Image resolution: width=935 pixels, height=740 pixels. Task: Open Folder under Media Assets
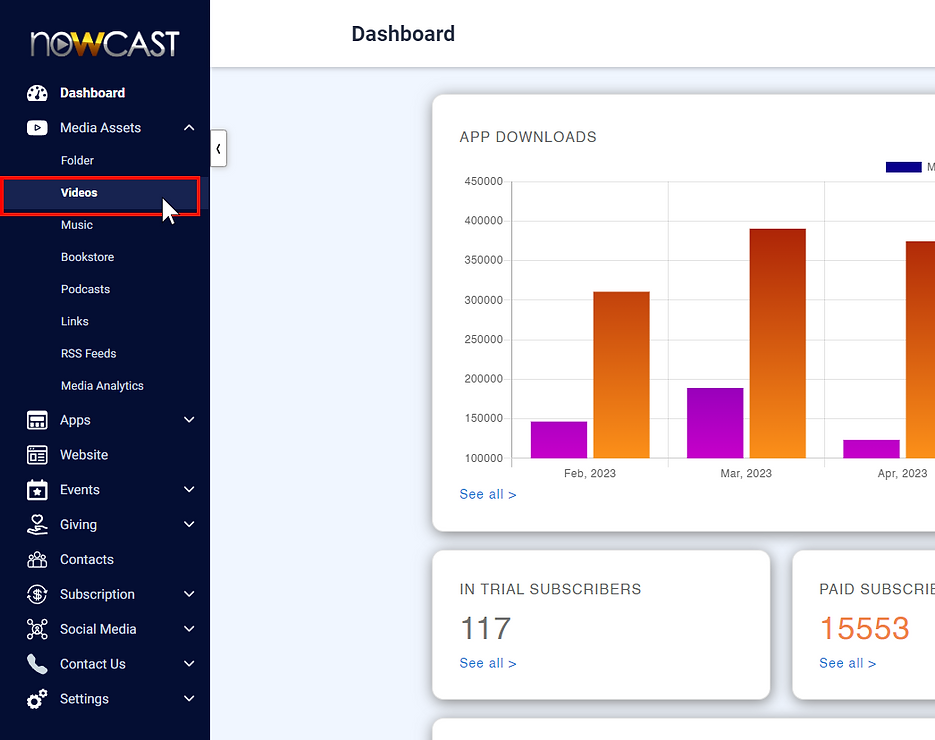(77, 160)
